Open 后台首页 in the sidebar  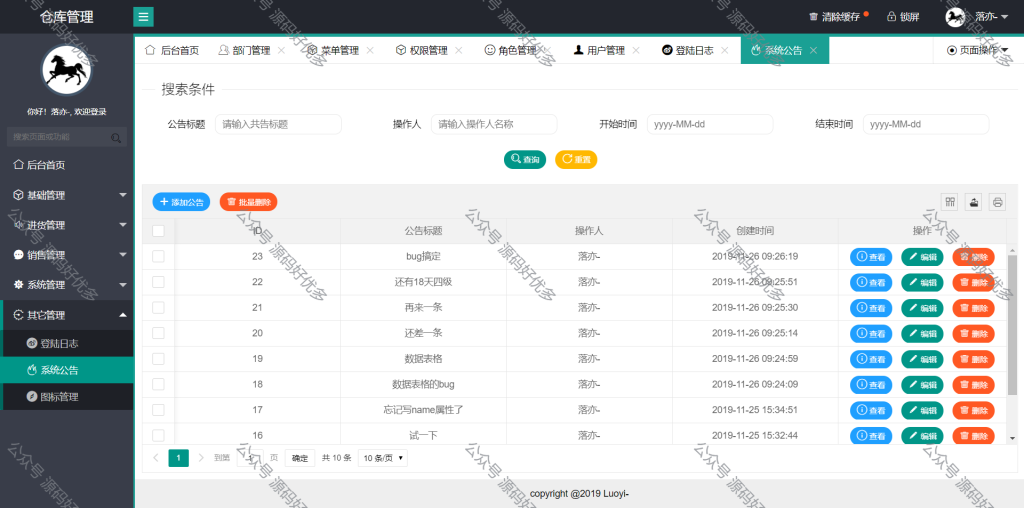(x=67, y=165)
